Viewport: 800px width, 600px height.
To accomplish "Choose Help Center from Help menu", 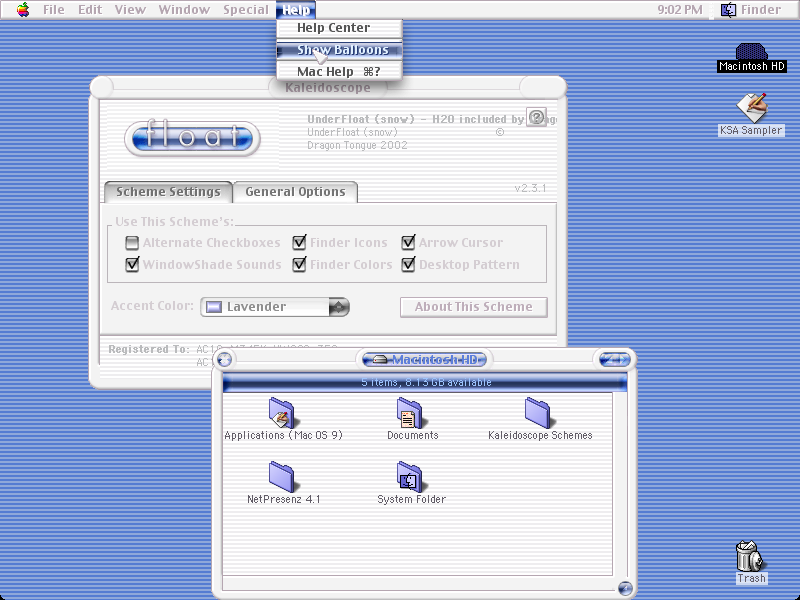I will (x=339, y=28).
